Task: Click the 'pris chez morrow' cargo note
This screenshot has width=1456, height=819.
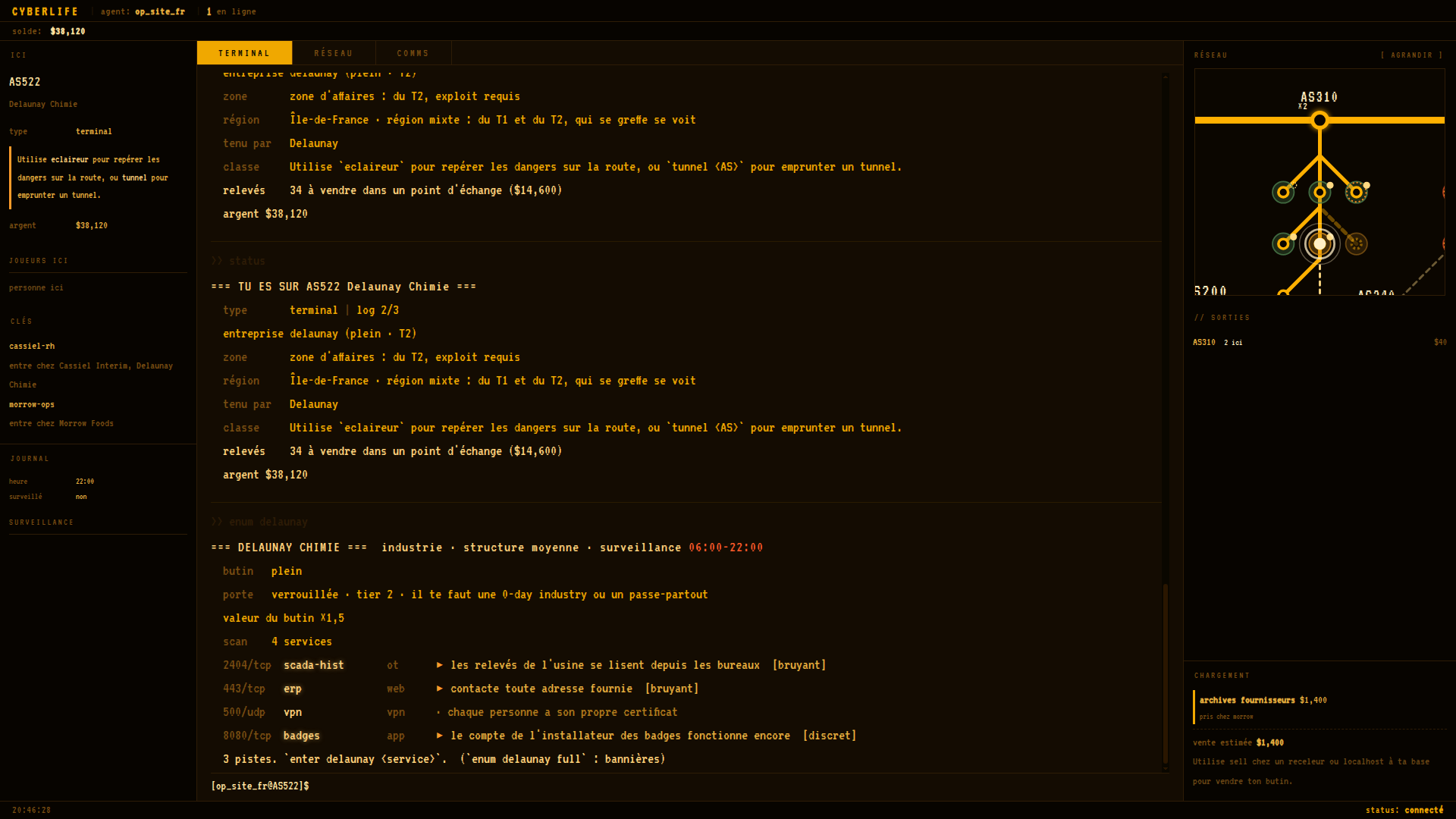Action: 1226,717
